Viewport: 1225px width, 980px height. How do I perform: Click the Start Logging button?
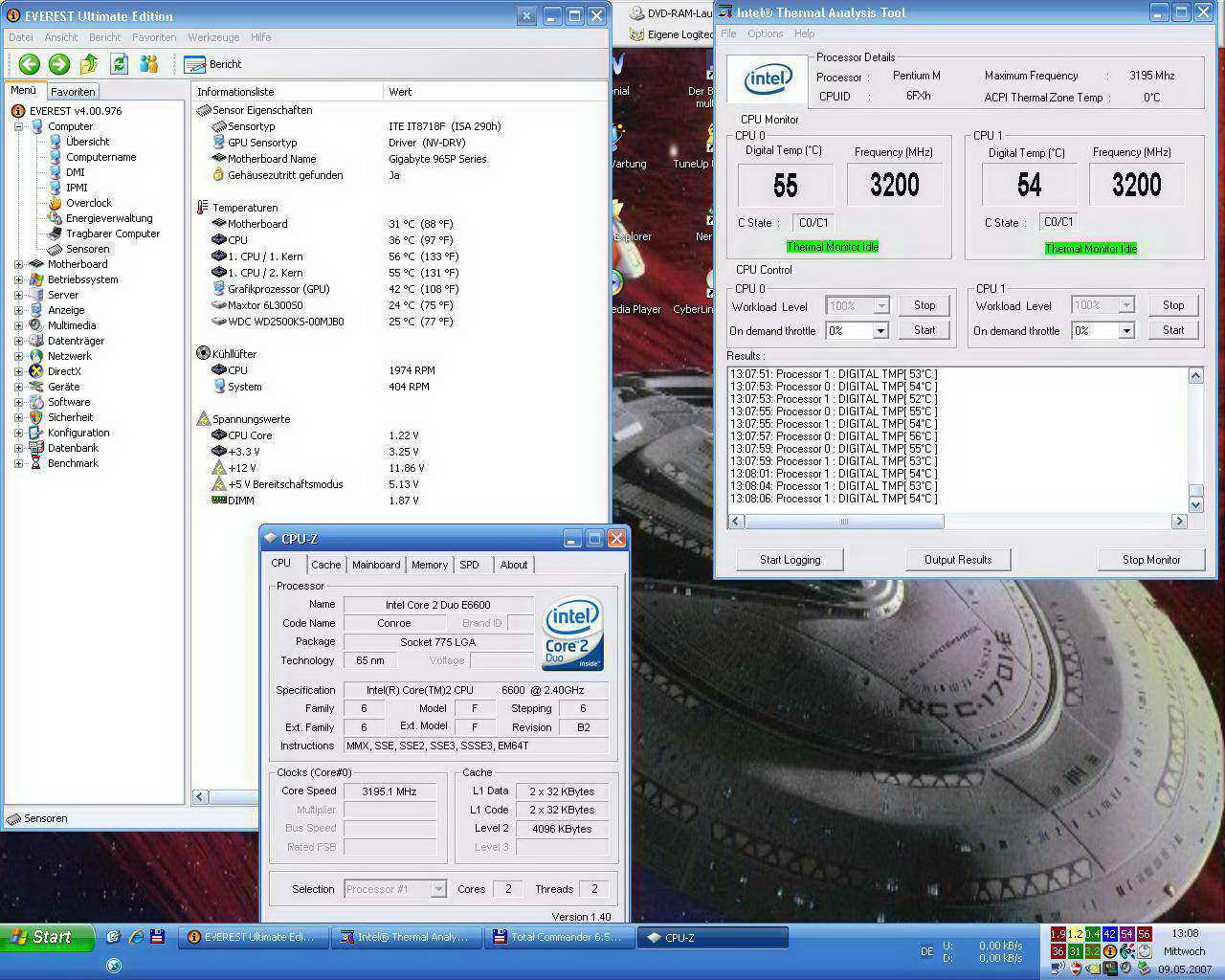pos(791,560)
